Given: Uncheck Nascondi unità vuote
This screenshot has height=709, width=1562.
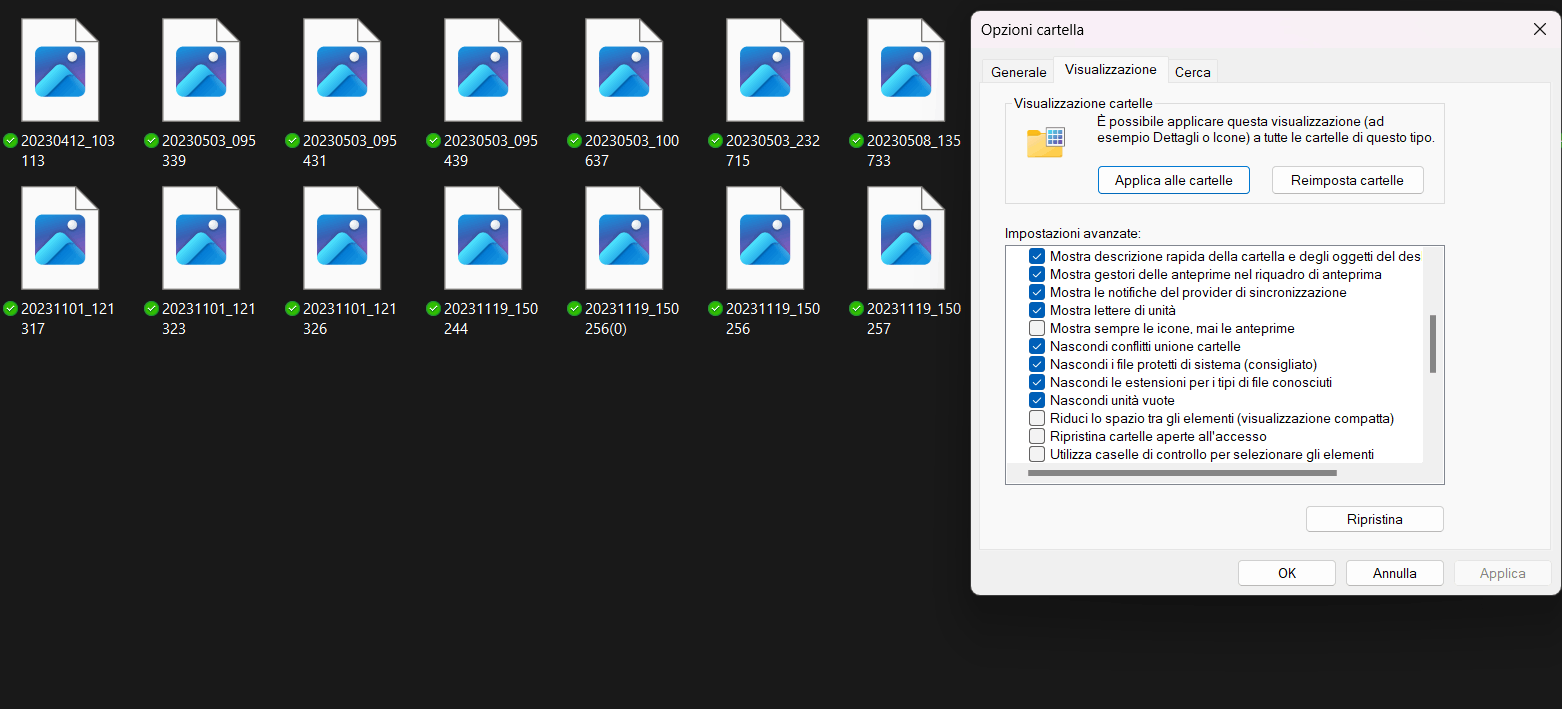Looking at the screenshot, I should (x=1037, y=400).
